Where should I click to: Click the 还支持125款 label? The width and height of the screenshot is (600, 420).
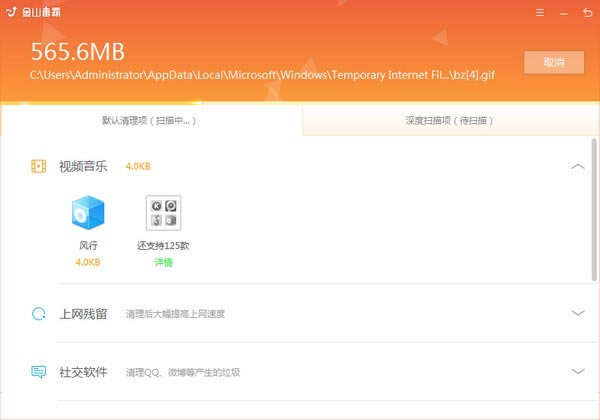(x=163, y=246)
